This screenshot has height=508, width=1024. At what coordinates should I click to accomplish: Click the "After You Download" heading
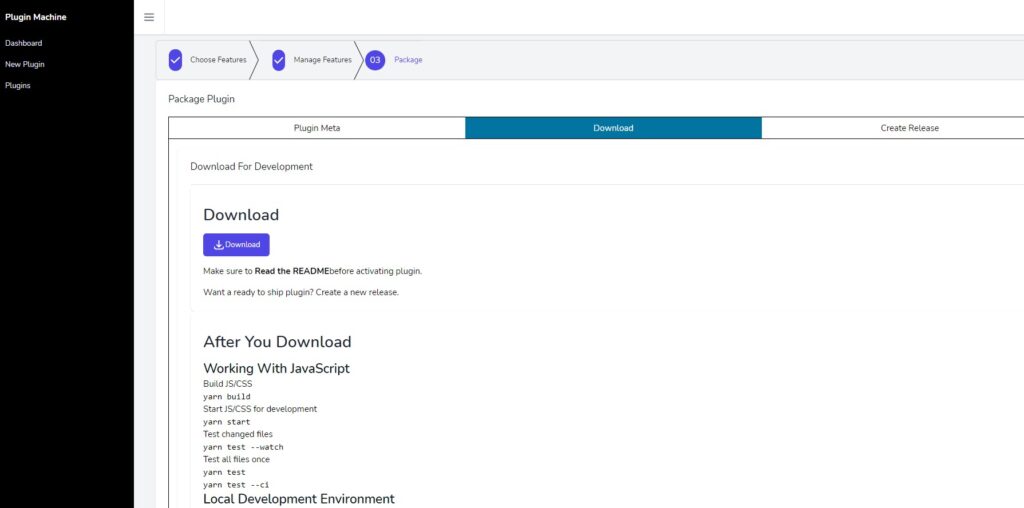(x=277, y=342)
